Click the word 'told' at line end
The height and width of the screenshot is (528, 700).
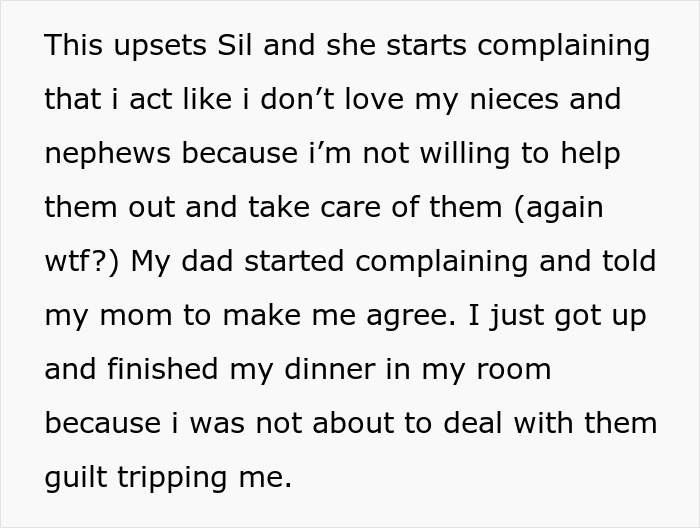click(x=628, y=262)
